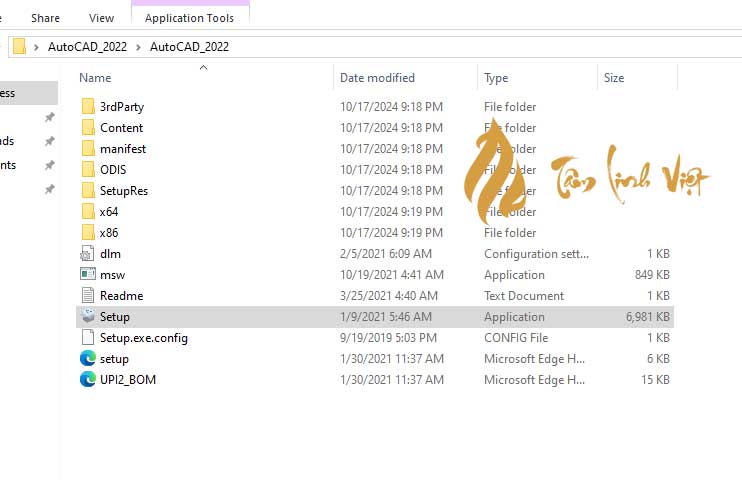
Task: Expand chevron between the AutoCAD_2022 breadcrumbs
Action: tap(138, 47)
